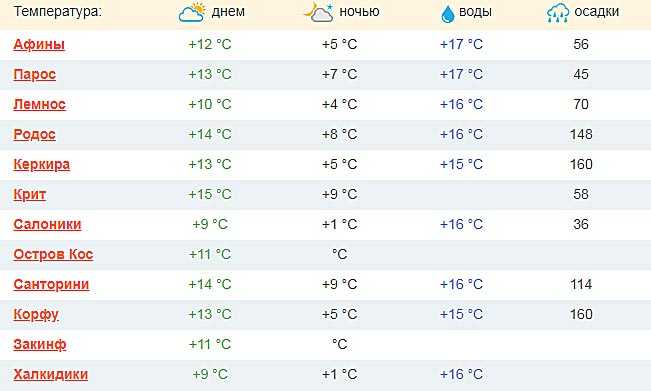This screenshot has width=651, height=391.
Task: Follow the Лемнос link
Action: [x=39, y=104]
